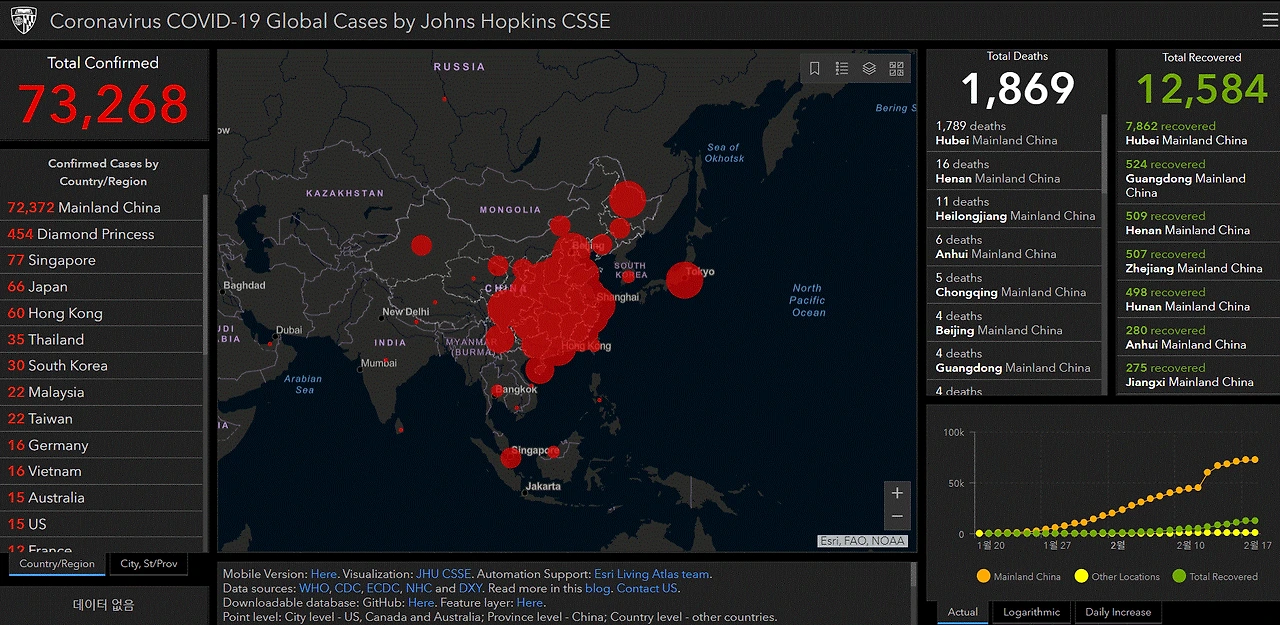Click the Bangkok case circle on map

tap(498, 391)
